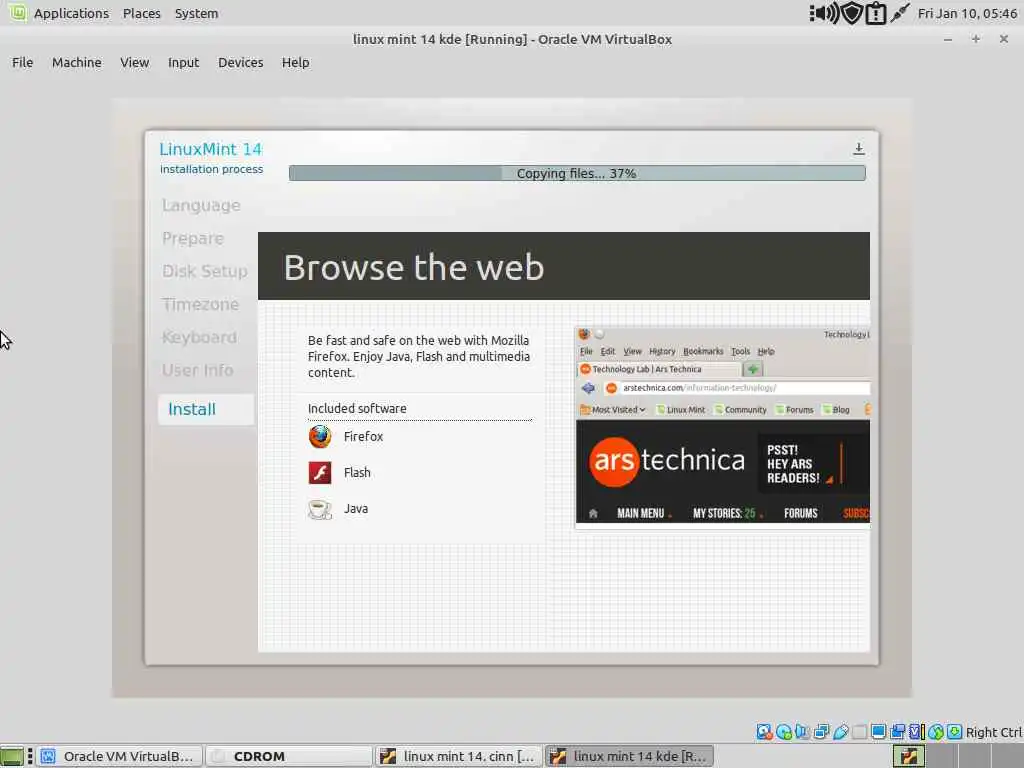Click the shared folders status icon
Screen dimensions: 1024x768
859,732
